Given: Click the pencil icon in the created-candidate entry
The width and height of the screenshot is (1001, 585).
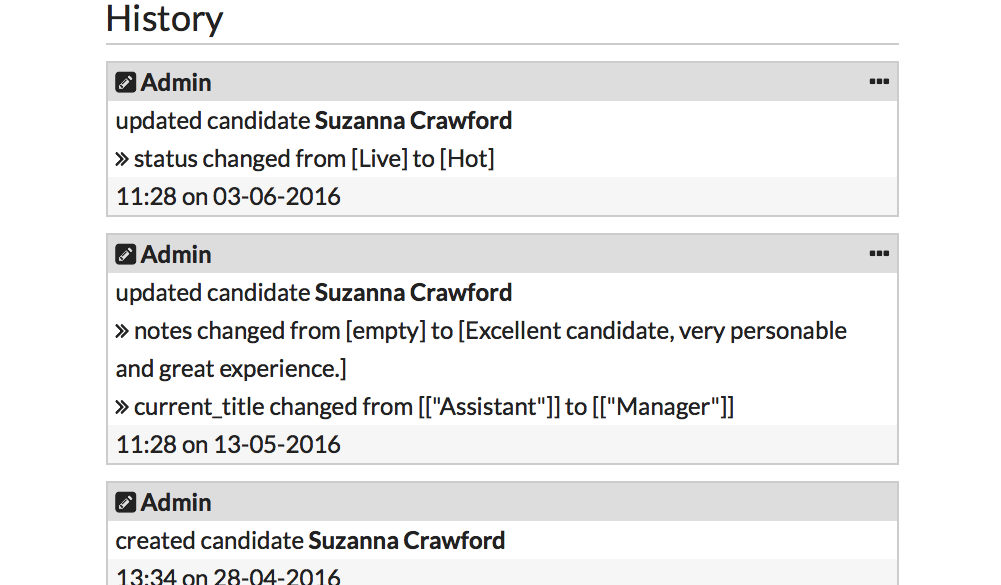Looking at the screenshot, I should [x=125, y=503].
